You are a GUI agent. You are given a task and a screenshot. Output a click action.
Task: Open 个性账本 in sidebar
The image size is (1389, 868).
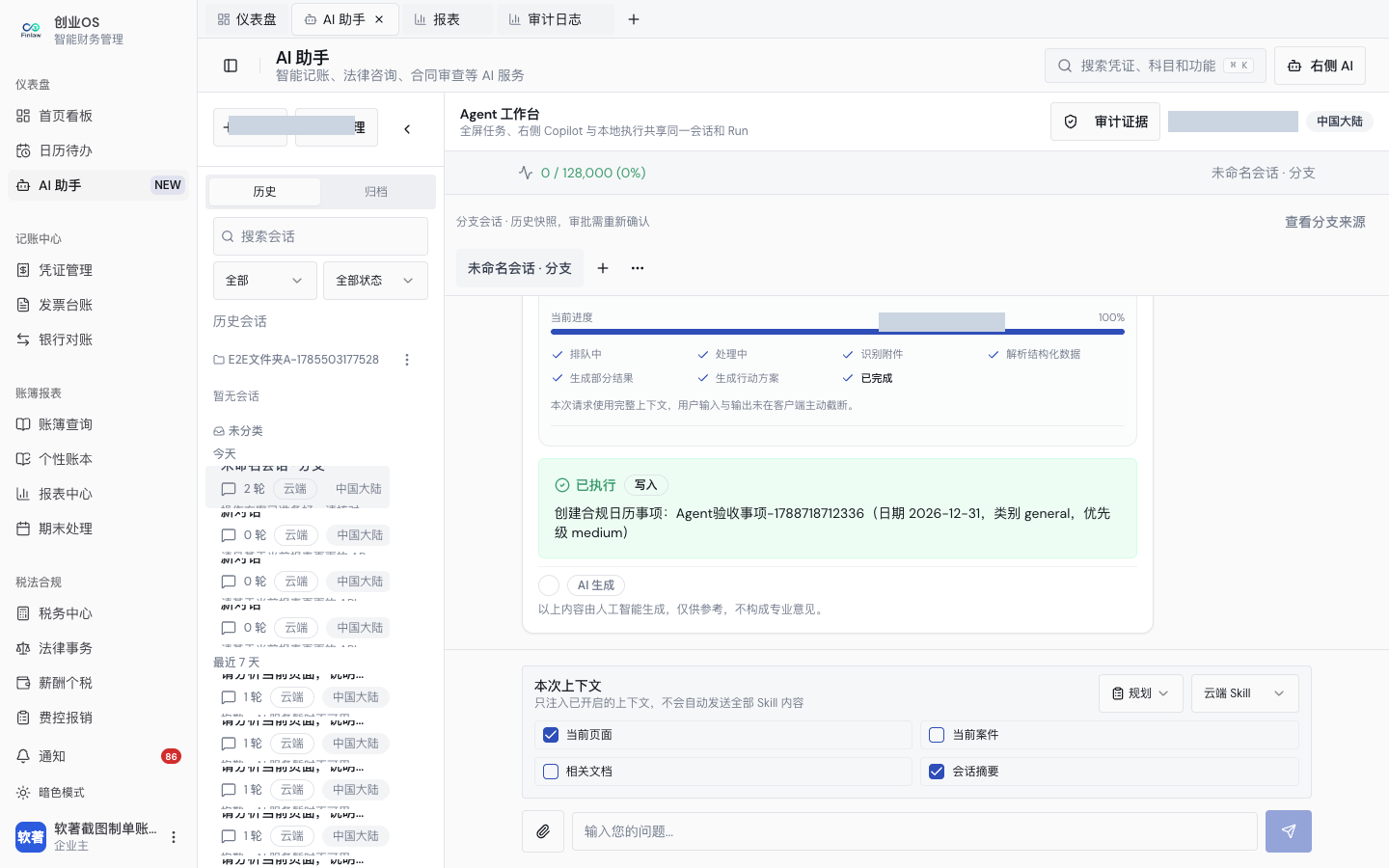(96, 459)
